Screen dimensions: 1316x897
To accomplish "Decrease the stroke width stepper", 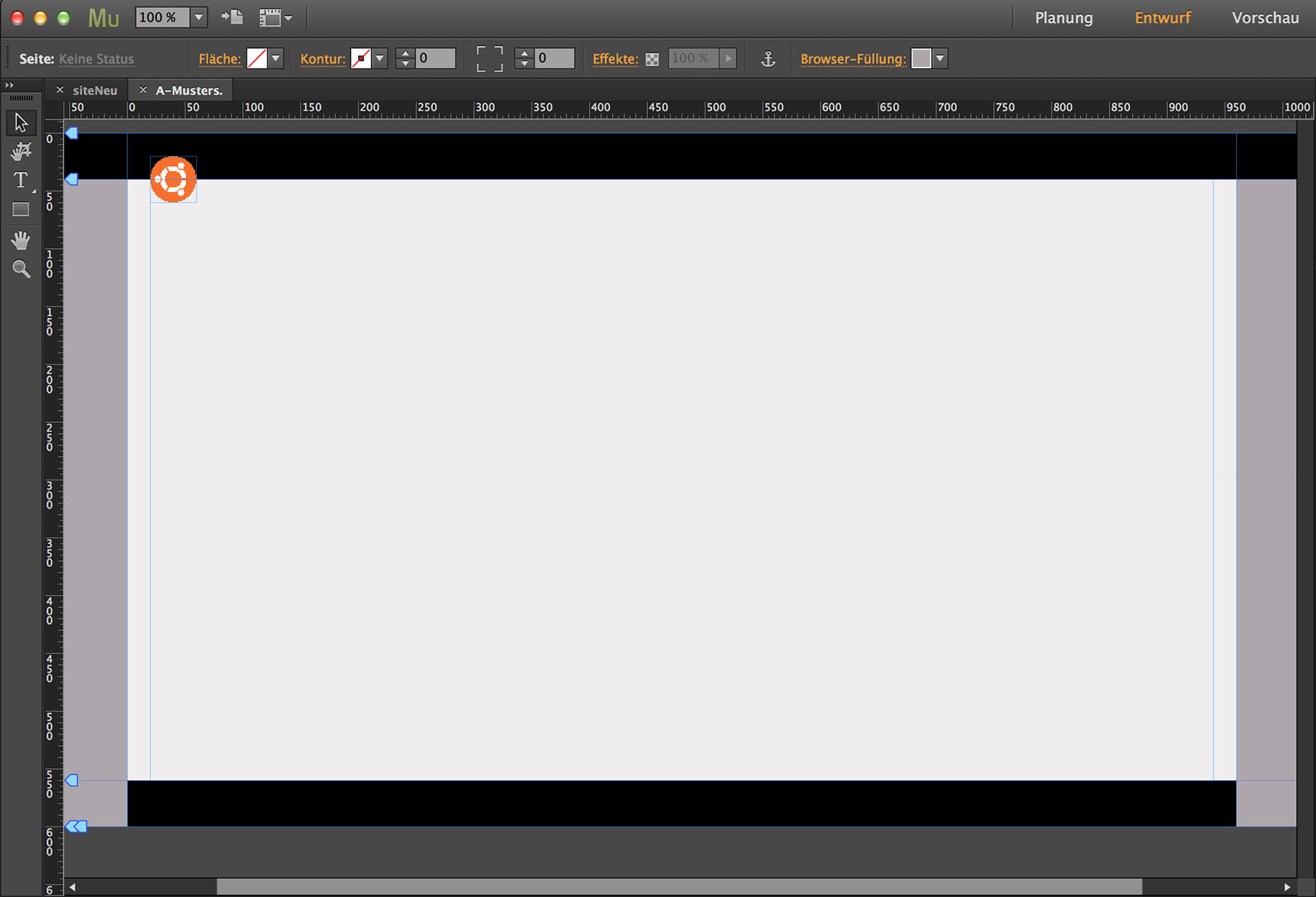I will coord(405,64).
